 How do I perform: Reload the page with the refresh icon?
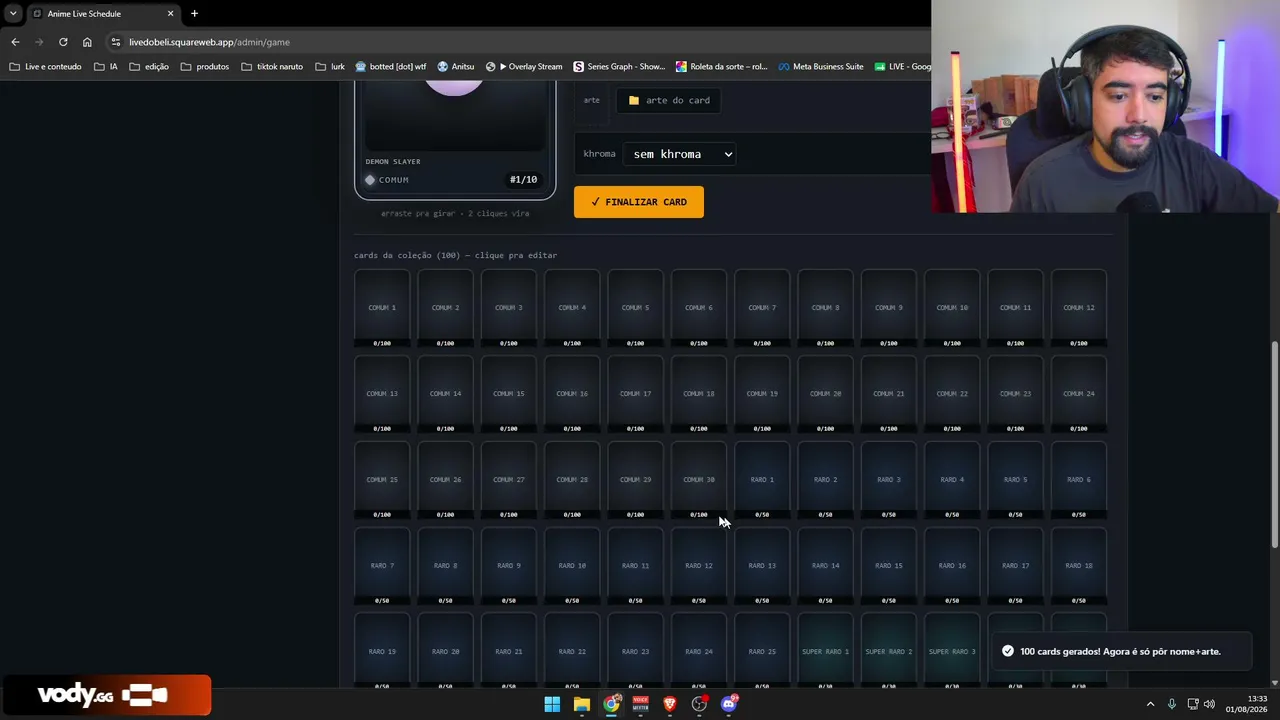click(x=63, y=42)
